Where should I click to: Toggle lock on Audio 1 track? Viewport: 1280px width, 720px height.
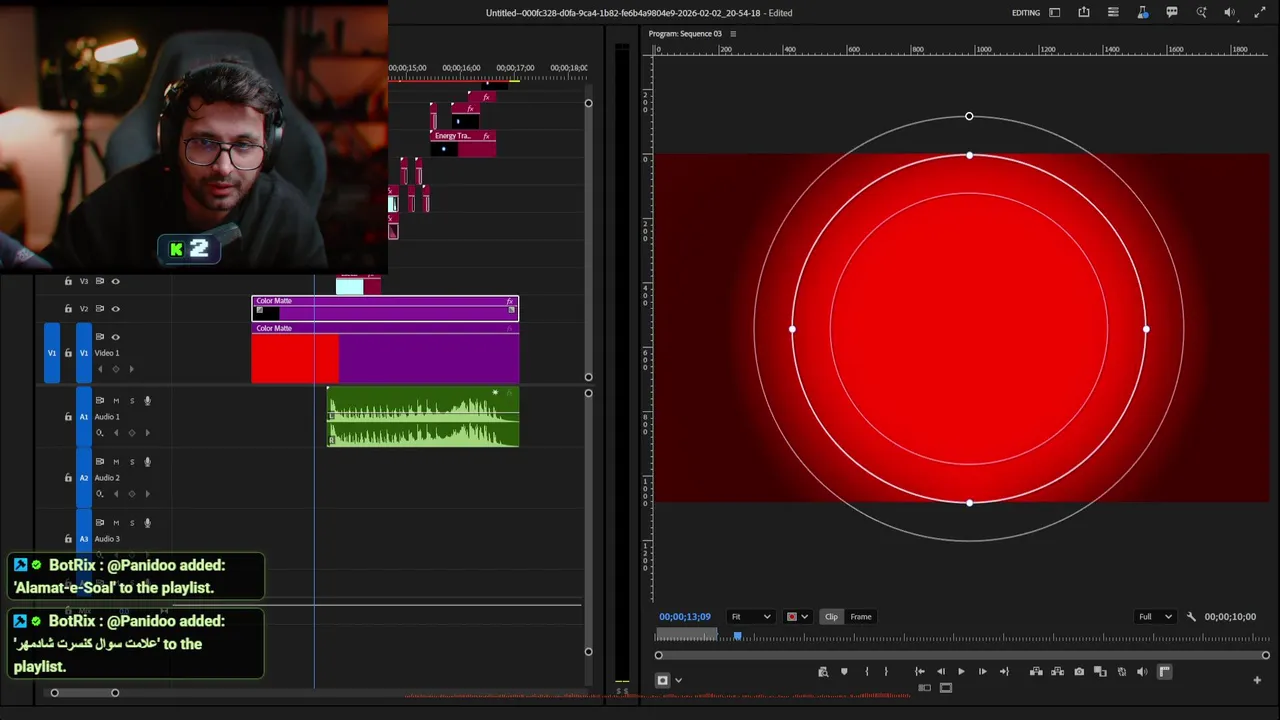pos(68,417)
